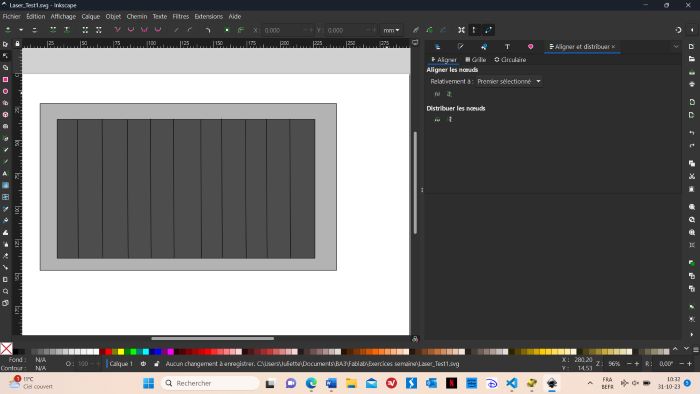Click the Break path at nodes icon
Image resolution: width=700 pixels, height=394 pixels.
point(67,30)
